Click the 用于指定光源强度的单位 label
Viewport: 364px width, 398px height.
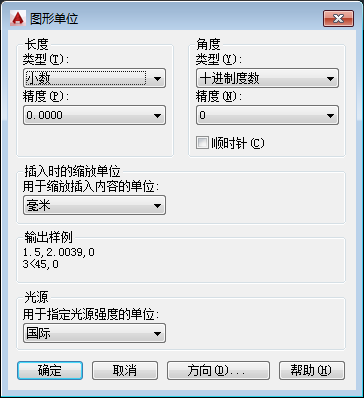pyautogui.click(x=91, y=314)
